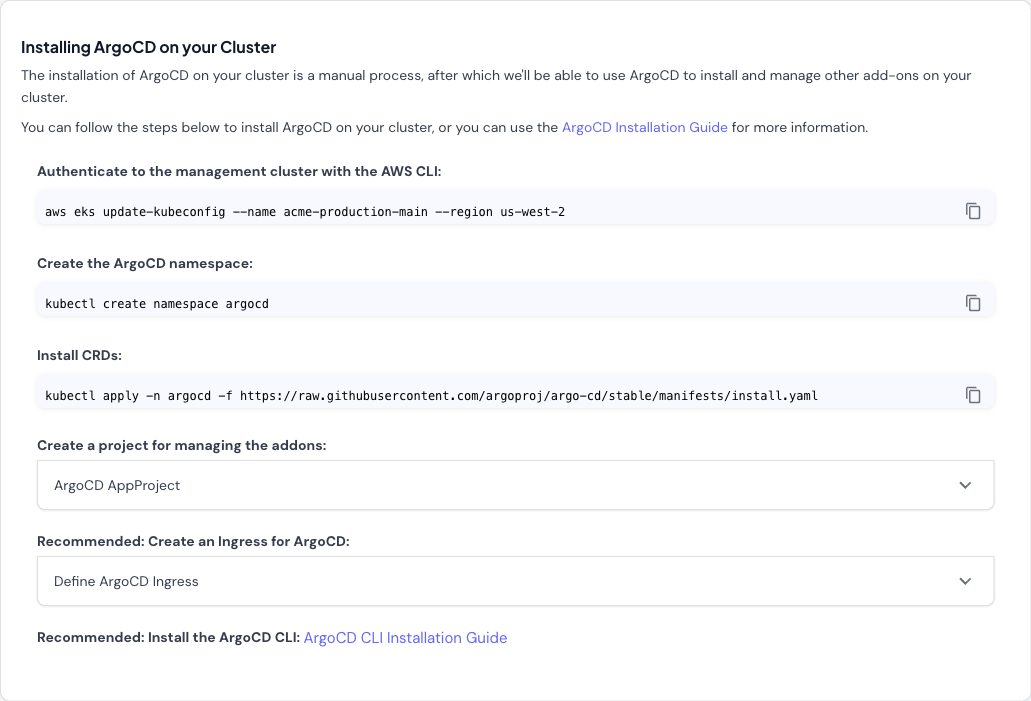The width and height of the screenshot is (1031, 701).
Task: Select the kubectl apply install.yaml command text
Action: click(430, 395)
